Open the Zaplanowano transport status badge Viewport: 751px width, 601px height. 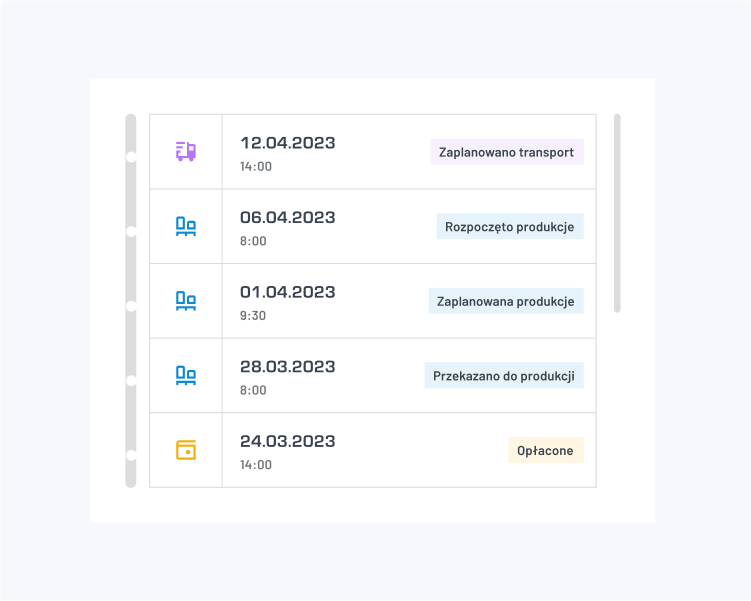(x=507, y=152)
